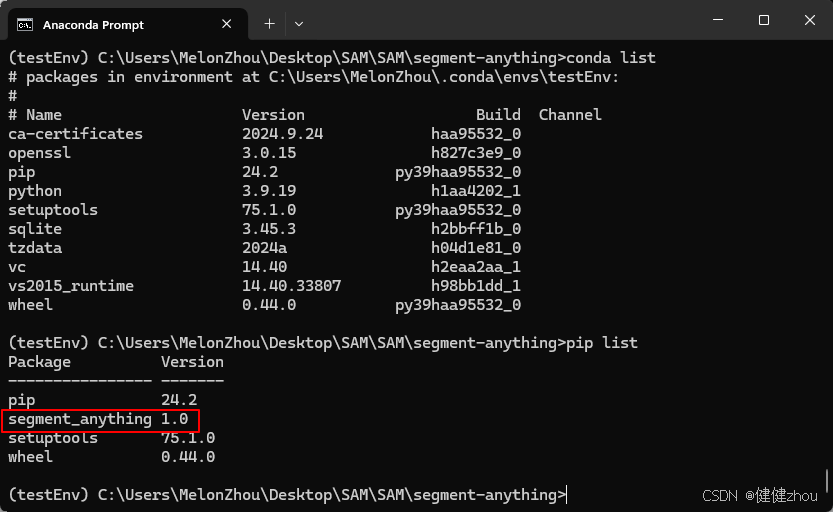The height and width of the screenshot is (512, 833).
Task: Click build string h04d1e81_0
Action: click(476, 248)
